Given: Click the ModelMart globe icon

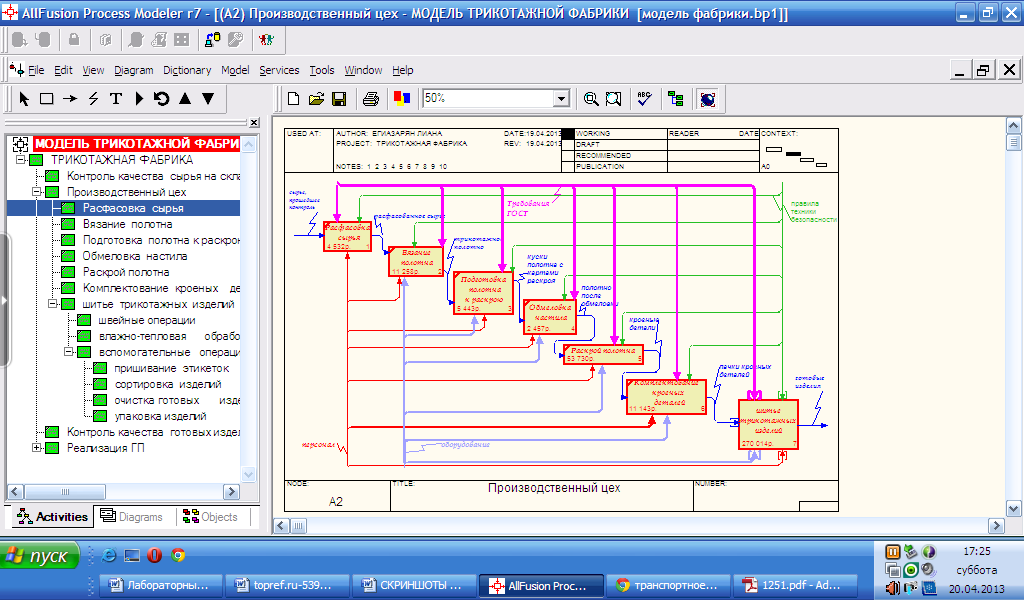Looking at the screenshot, I should pos(707,99).
